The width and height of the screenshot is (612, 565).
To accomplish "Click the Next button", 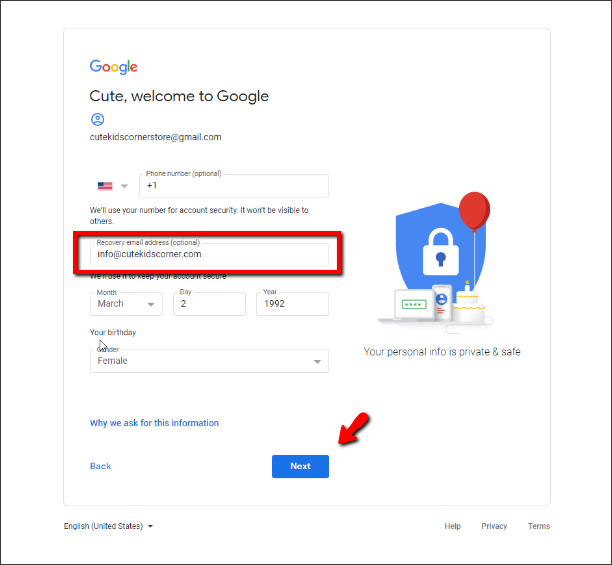I will pyautogui.click(x=300, y=466).
